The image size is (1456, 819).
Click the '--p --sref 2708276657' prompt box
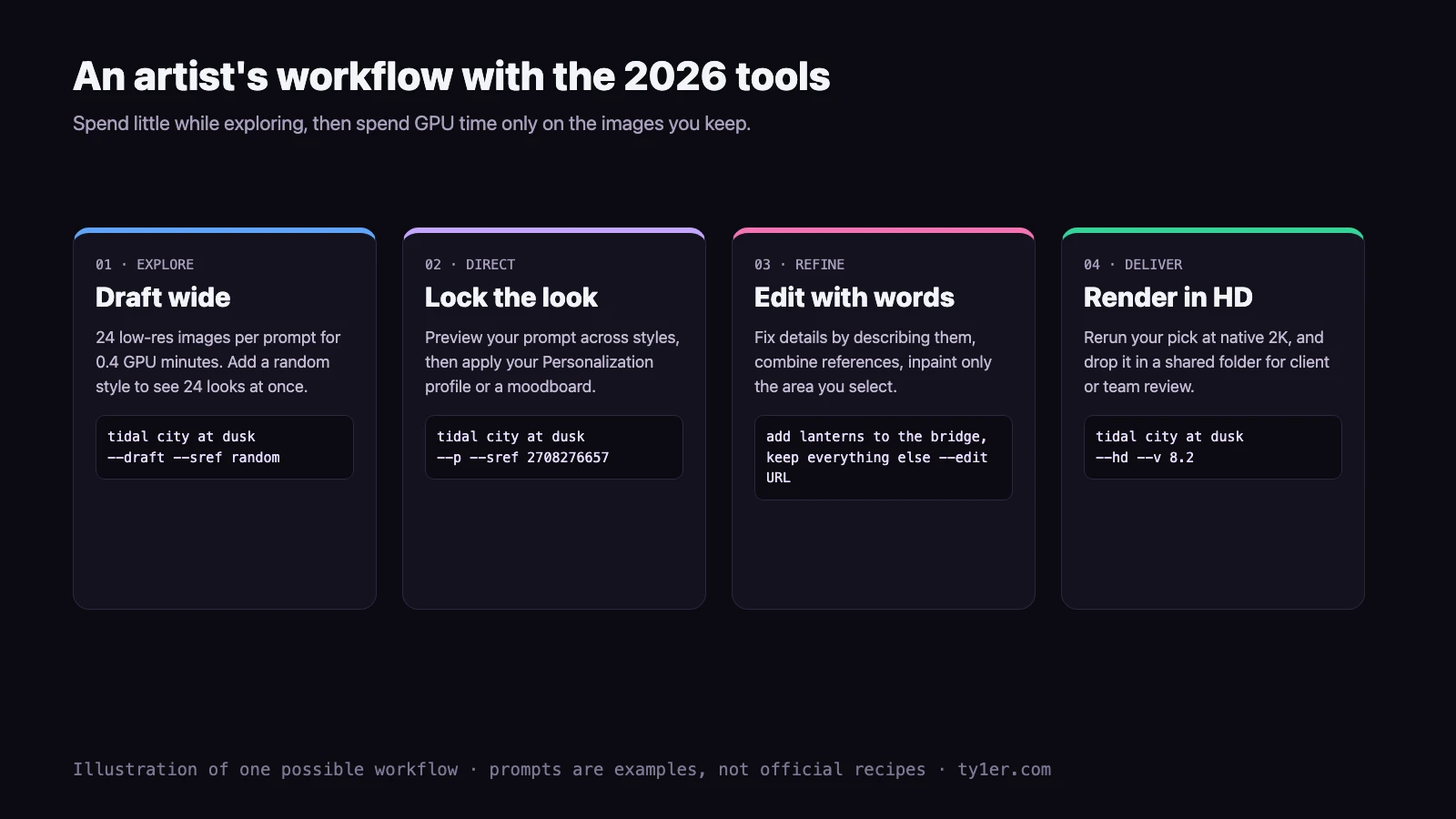tap(554, 447)
